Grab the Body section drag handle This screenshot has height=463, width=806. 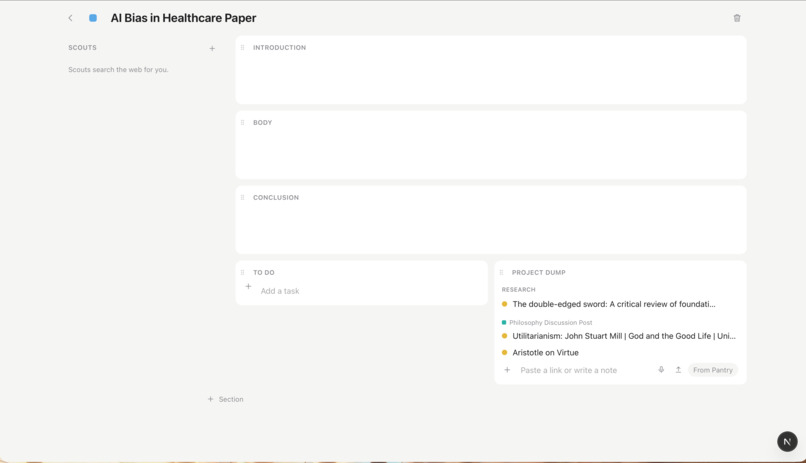point(243,122)
